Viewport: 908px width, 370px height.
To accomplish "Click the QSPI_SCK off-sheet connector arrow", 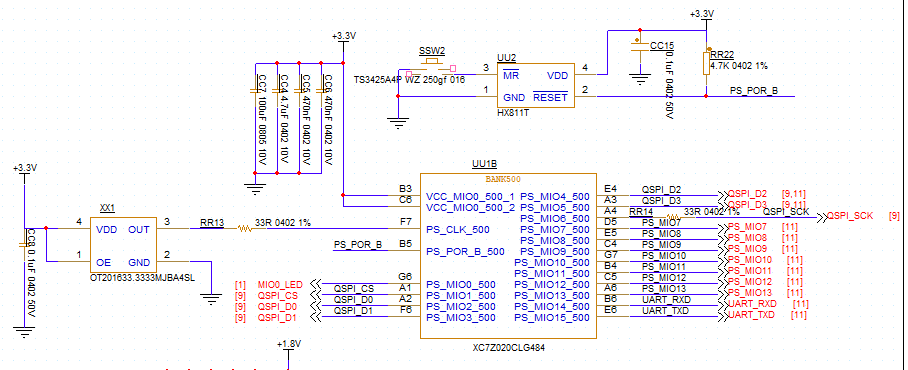I will click(821, 217).
